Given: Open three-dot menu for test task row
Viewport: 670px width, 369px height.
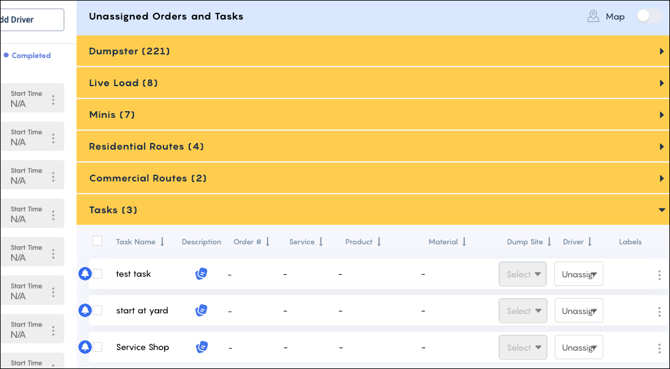Looking at the screenshot, I should 659,275.
